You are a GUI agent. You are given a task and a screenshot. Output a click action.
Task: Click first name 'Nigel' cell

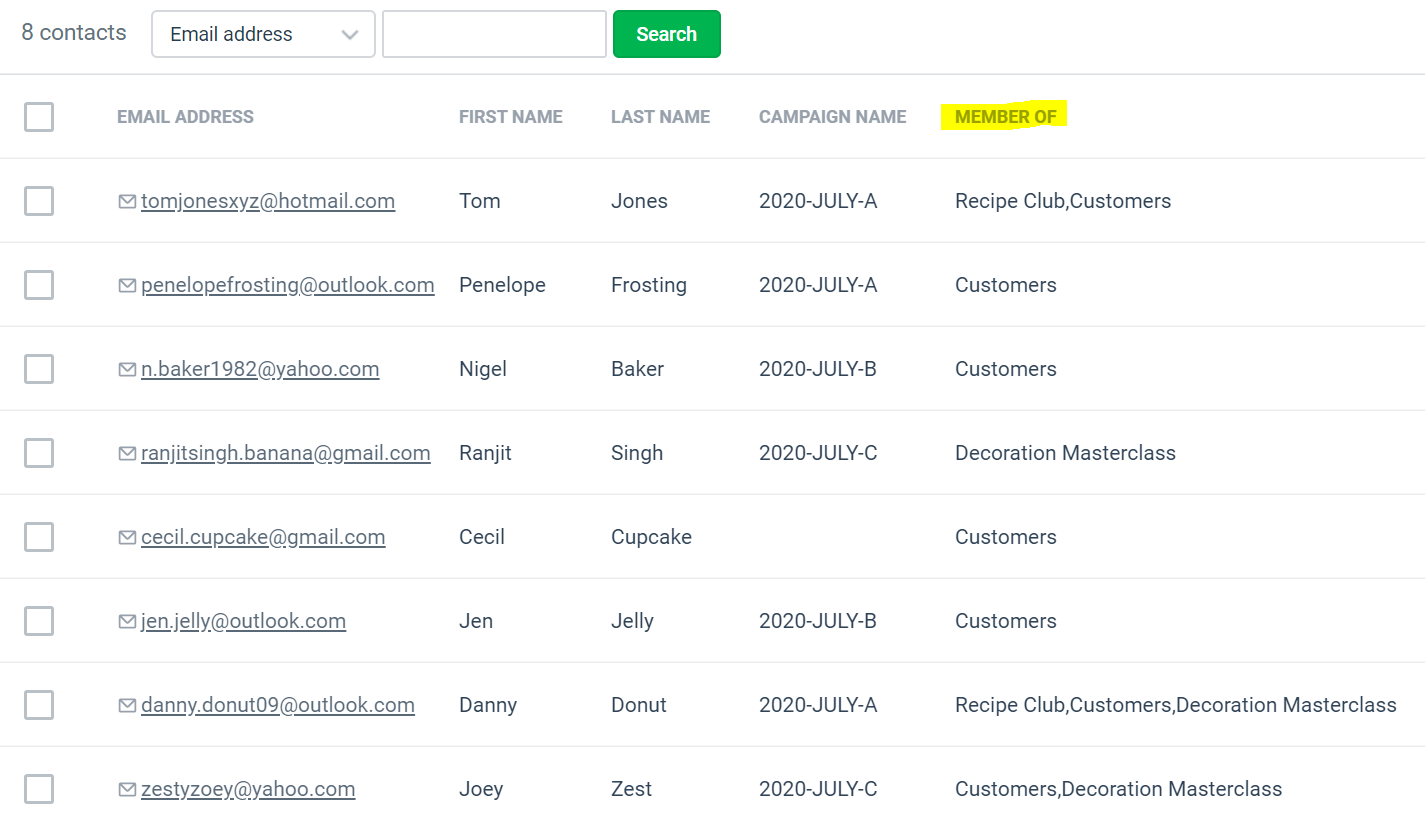pyautogui.click(x=483, y=369)
